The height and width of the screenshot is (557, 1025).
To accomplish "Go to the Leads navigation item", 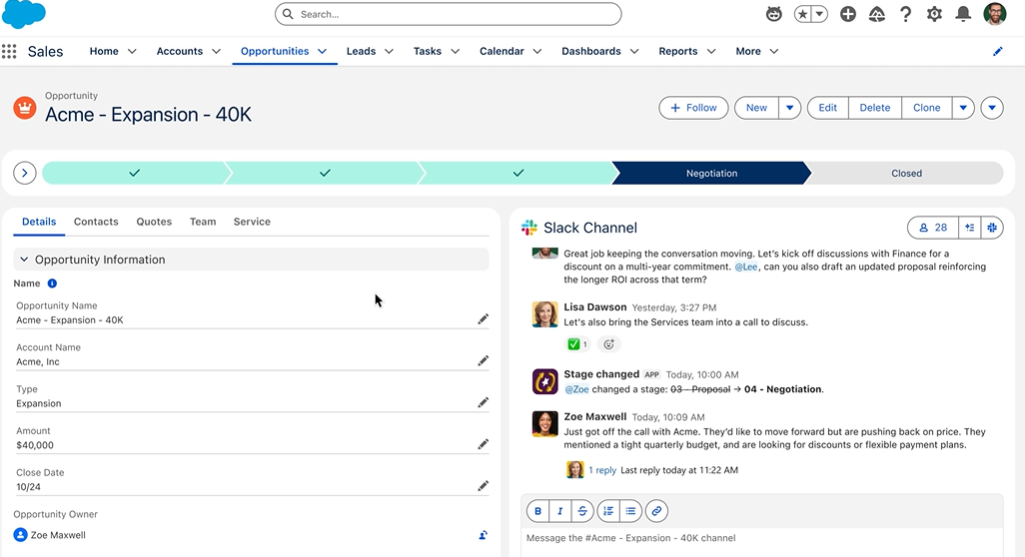I will pyautogui.click(x=361, y=52).
